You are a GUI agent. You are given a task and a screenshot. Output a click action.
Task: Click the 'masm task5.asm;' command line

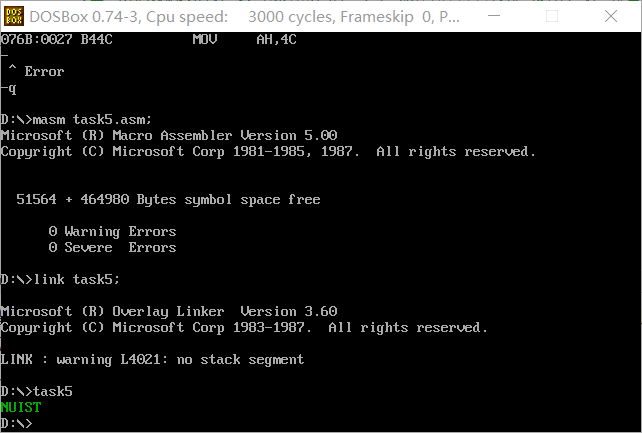click(76, 120)
